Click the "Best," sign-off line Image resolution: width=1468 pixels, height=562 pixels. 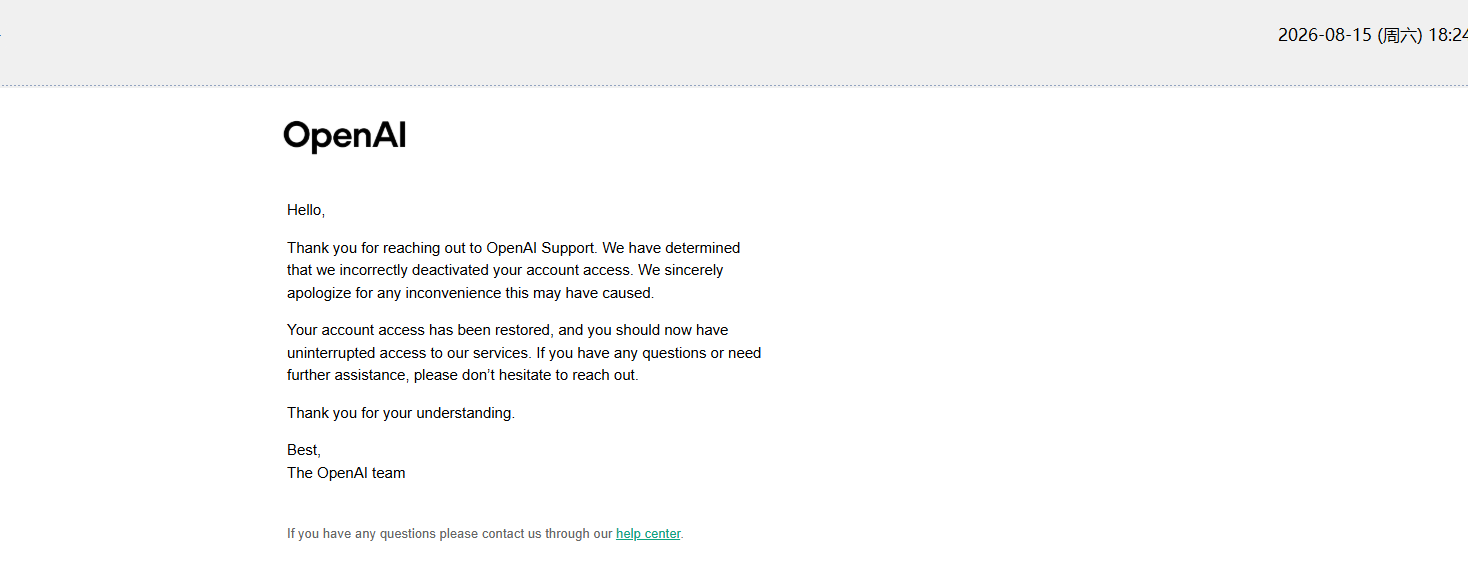pyautogui.click(x=304, y=450)
